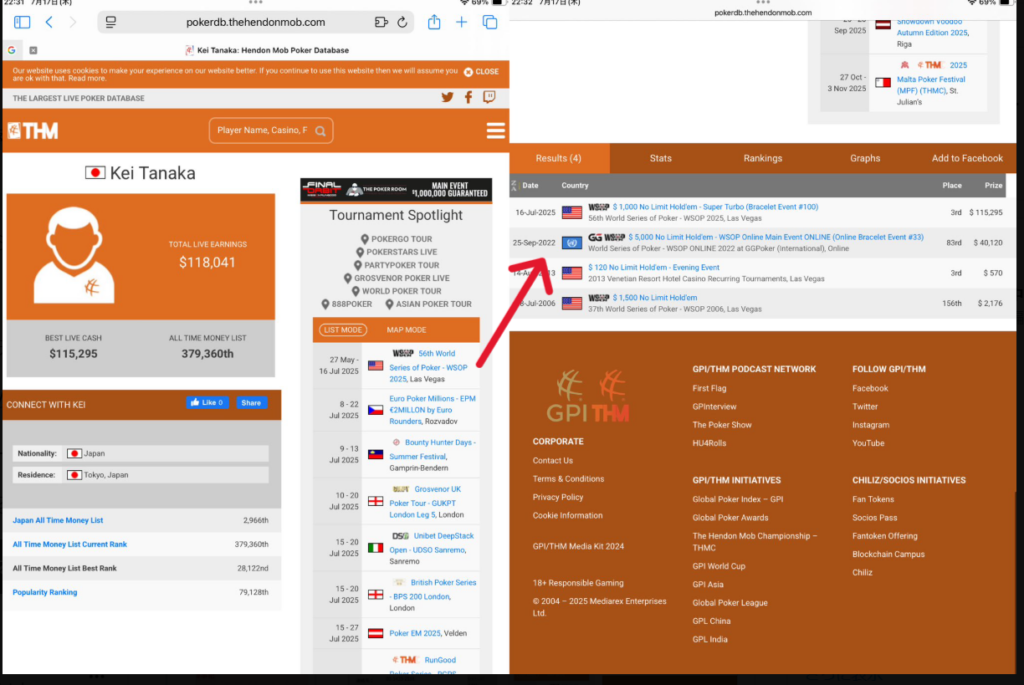Go back with the browser back arrow
Image resolution: width=1024 pixels, height=685 pixels.
49,22
